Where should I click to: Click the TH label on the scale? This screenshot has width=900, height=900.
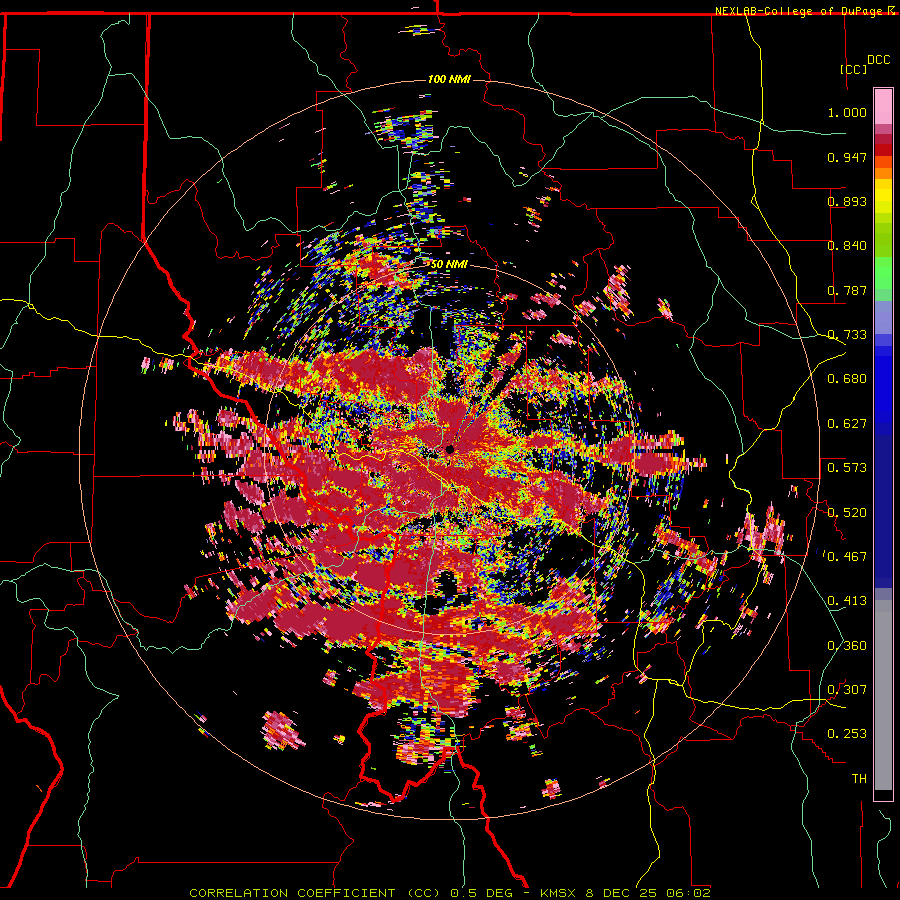[859, 778]
